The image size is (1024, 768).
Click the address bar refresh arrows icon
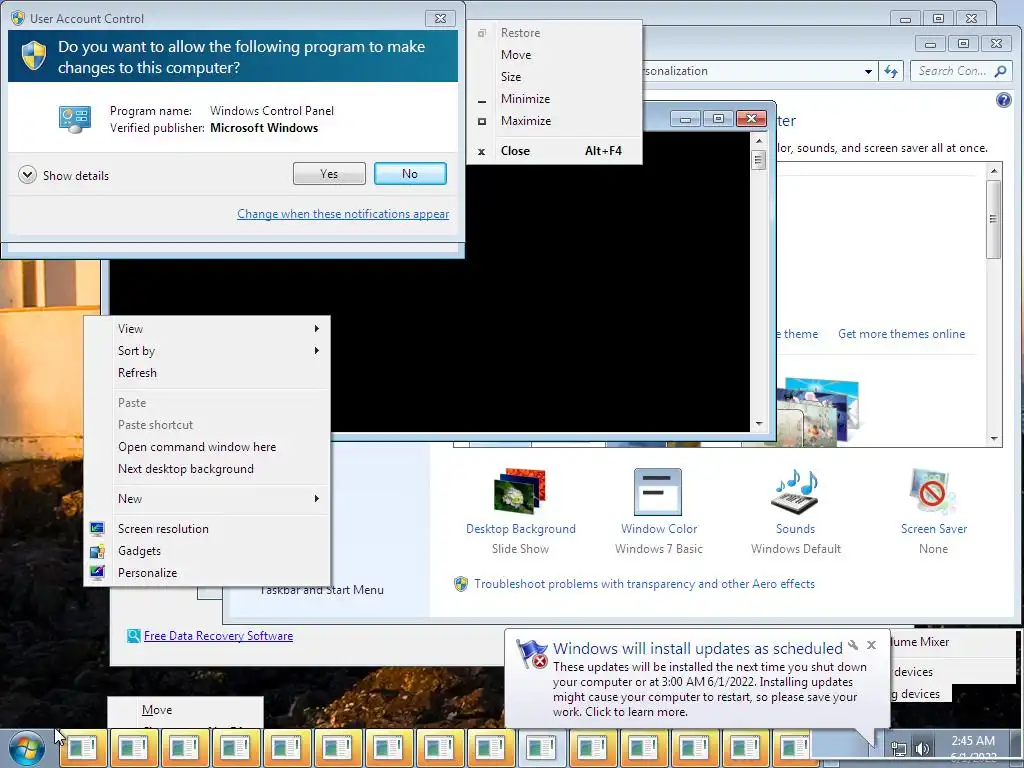891,71
